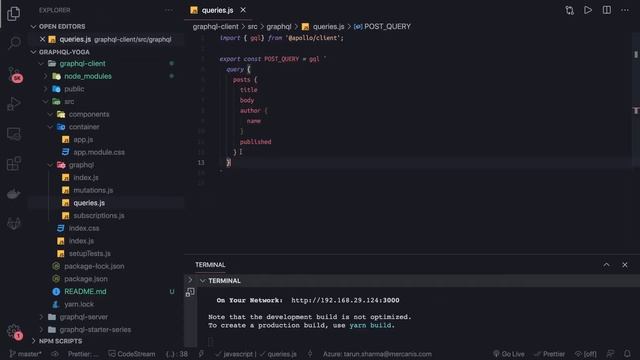Click src in the breadcrumb
640x360 pixels.
[253, 27]
